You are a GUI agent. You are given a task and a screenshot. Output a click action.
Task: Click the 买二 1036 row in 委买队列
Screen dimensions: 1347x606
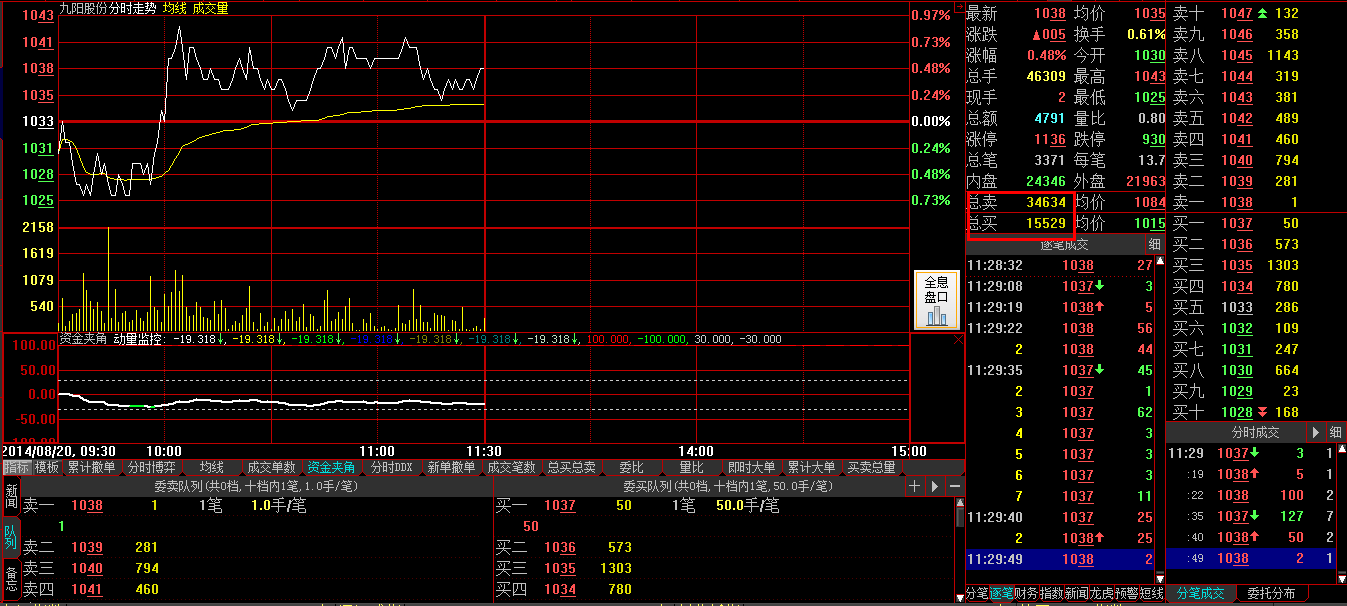pos(725,547)
